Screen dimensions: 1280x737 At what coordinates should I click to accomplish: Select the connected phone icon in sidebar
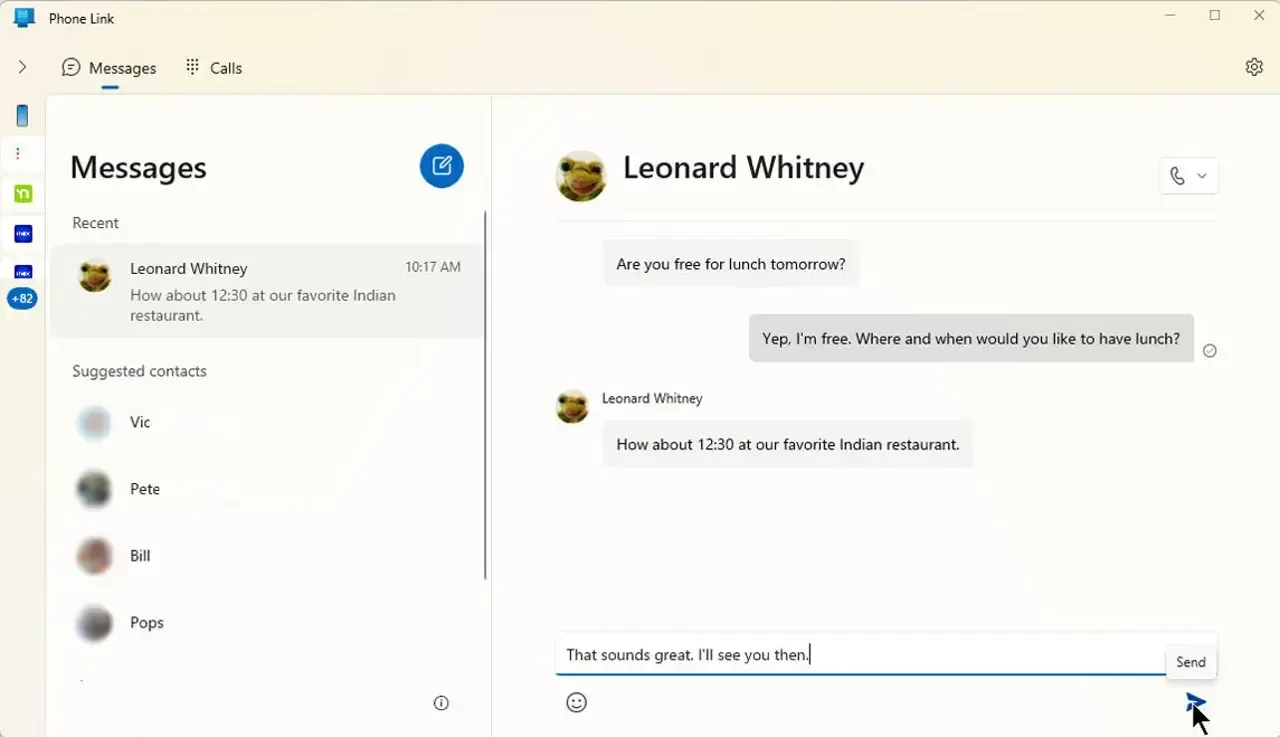[22, 115]
